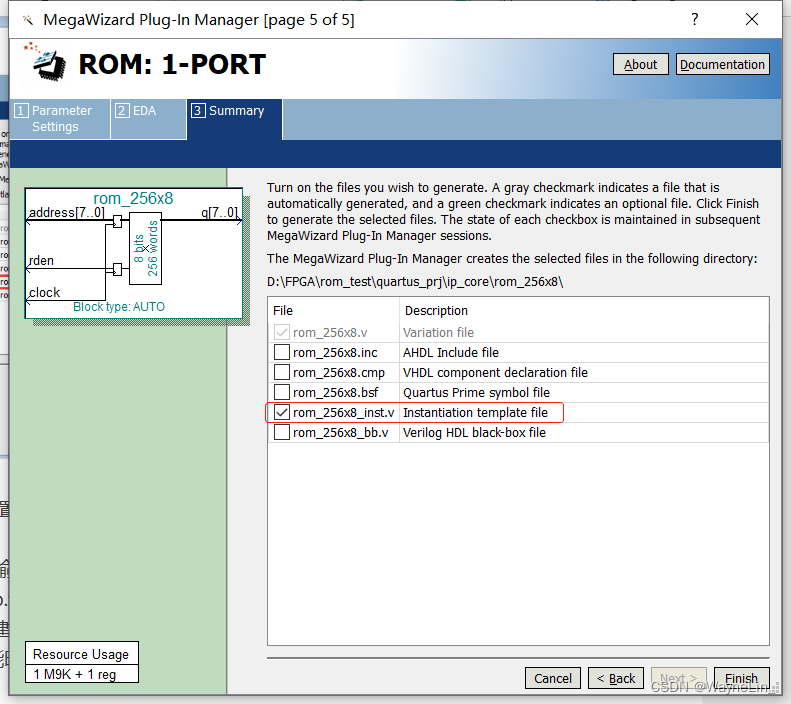Select 'Quartus Prime symbol file' description
Image resolution: width=791 pixels, height=704 pixels.
coord(476,392)
